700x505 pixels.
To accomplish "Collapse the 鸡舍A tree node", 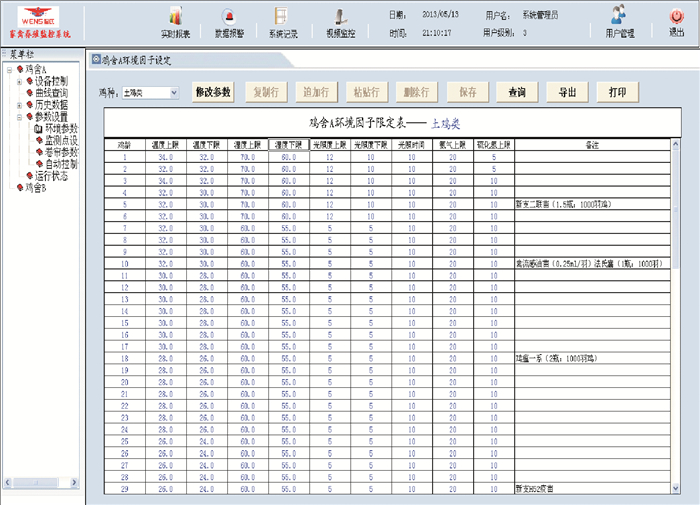I will (x=9, y=70).
